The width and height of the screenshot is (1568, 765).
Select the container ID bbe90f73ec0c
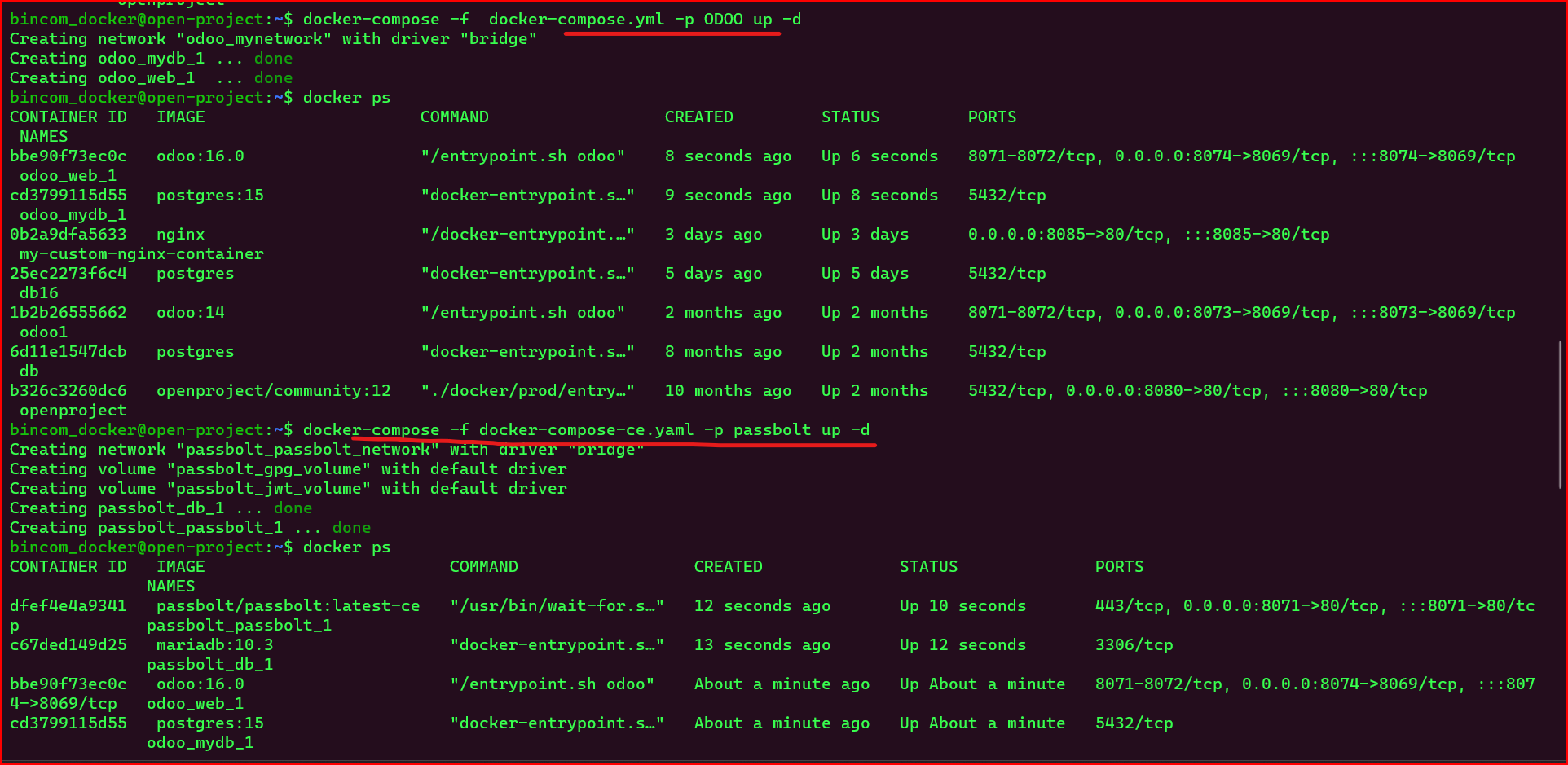(68, 156)
